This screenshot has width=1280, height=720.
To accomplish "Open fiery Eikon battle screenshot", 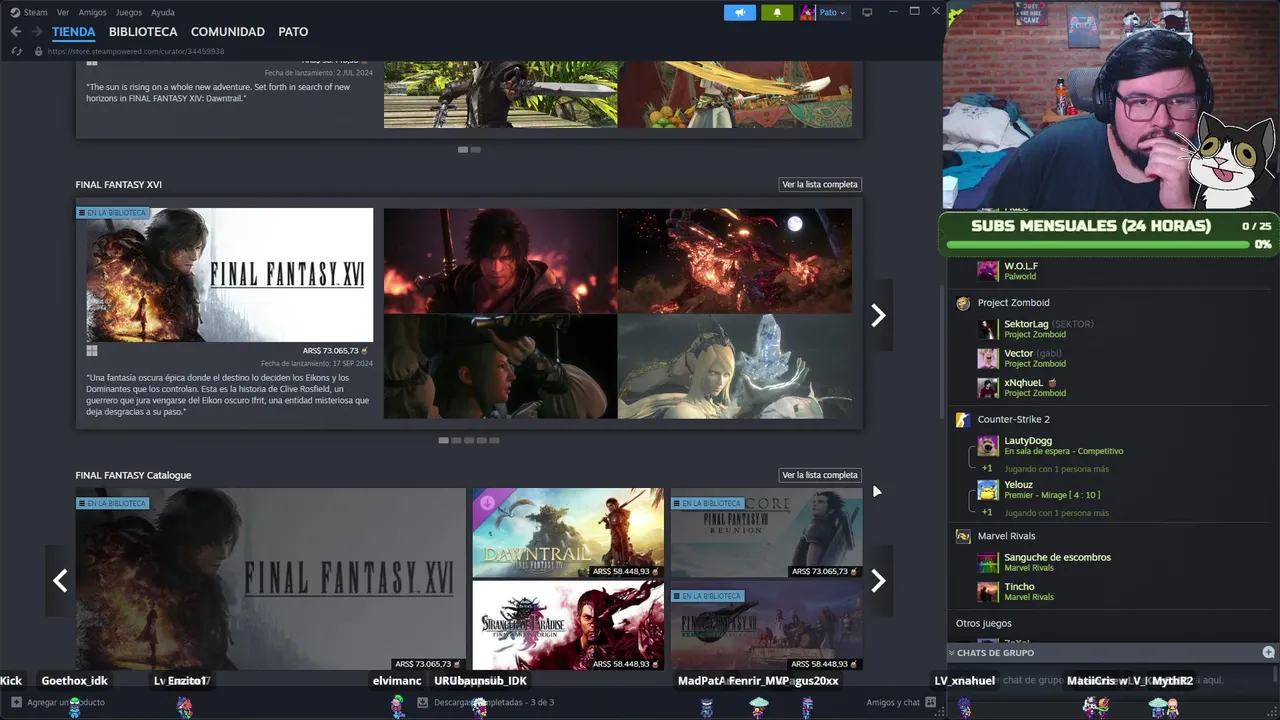I will [735, 260].
